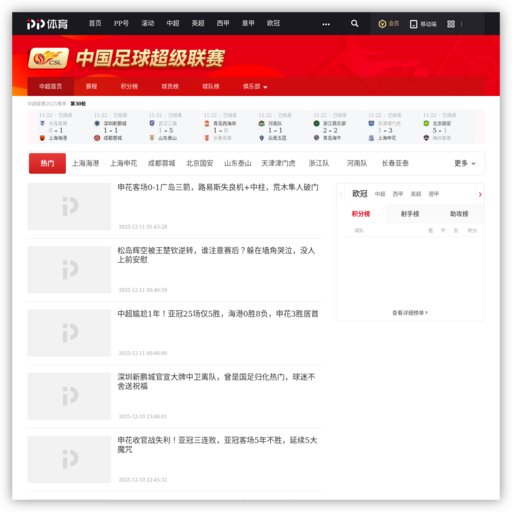
Task: Switch to the 射手榜 tab
Action: click(410, 214)
